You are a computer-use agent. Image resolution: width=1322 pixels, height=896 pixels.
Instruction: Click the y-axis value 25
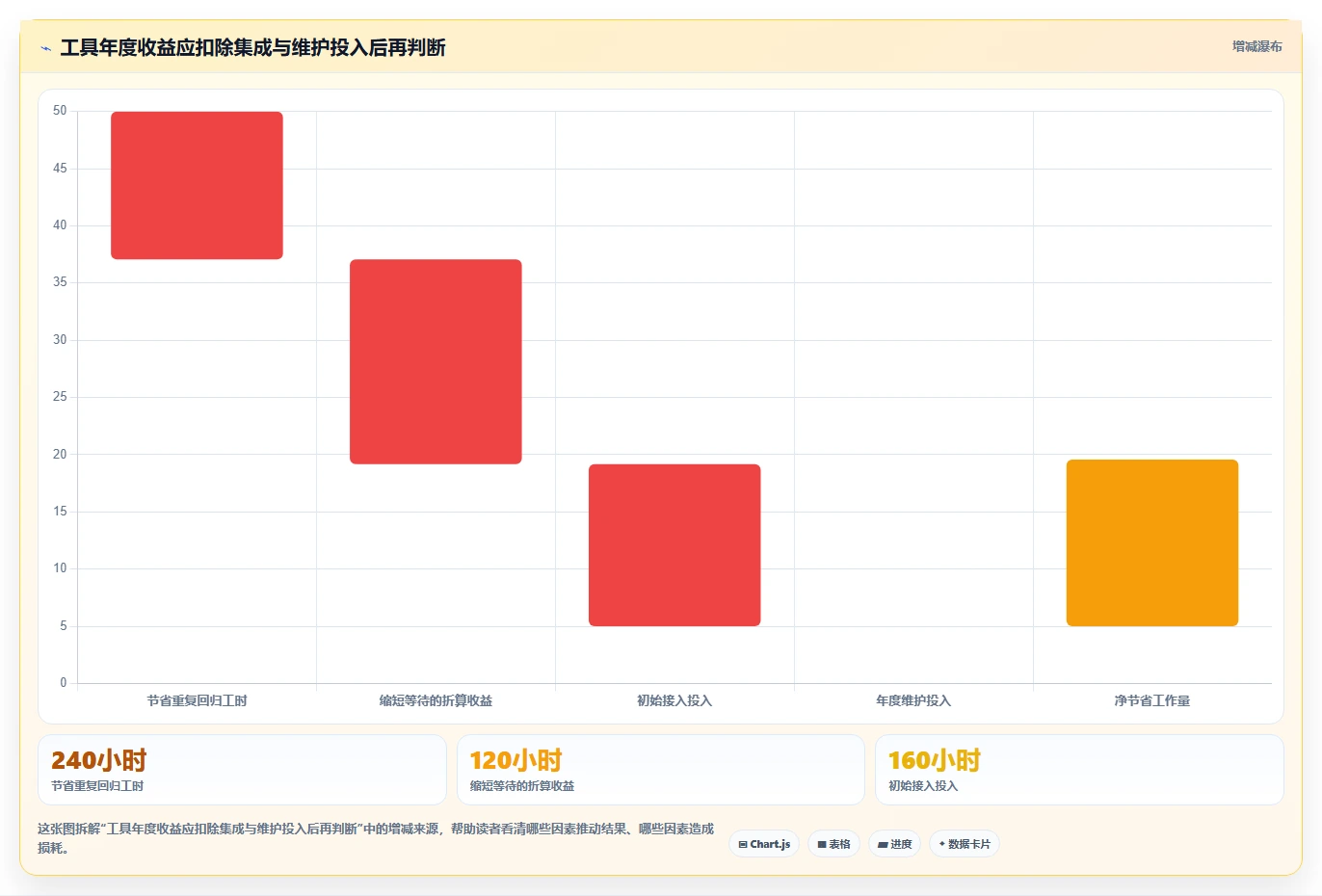[x=60, y=397]
